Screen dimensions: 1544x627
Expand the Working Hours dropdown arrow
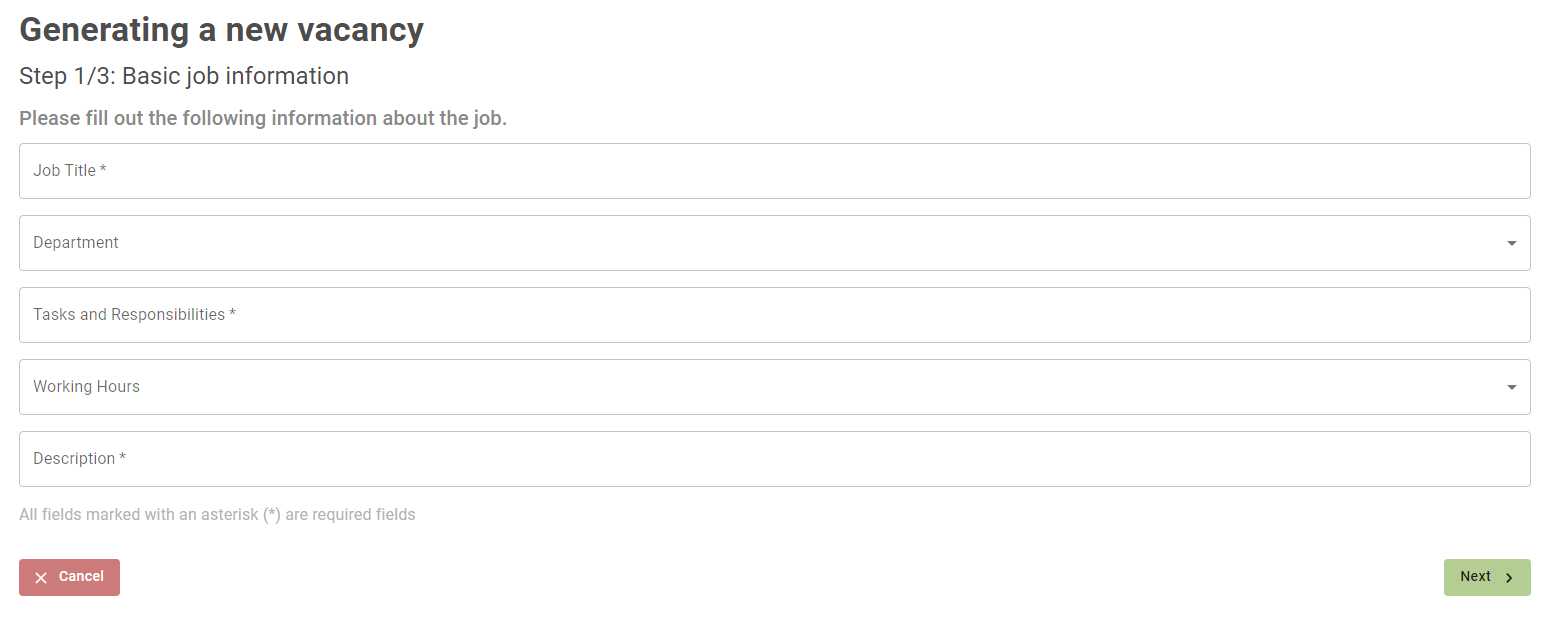click(x=1511, y=387)
